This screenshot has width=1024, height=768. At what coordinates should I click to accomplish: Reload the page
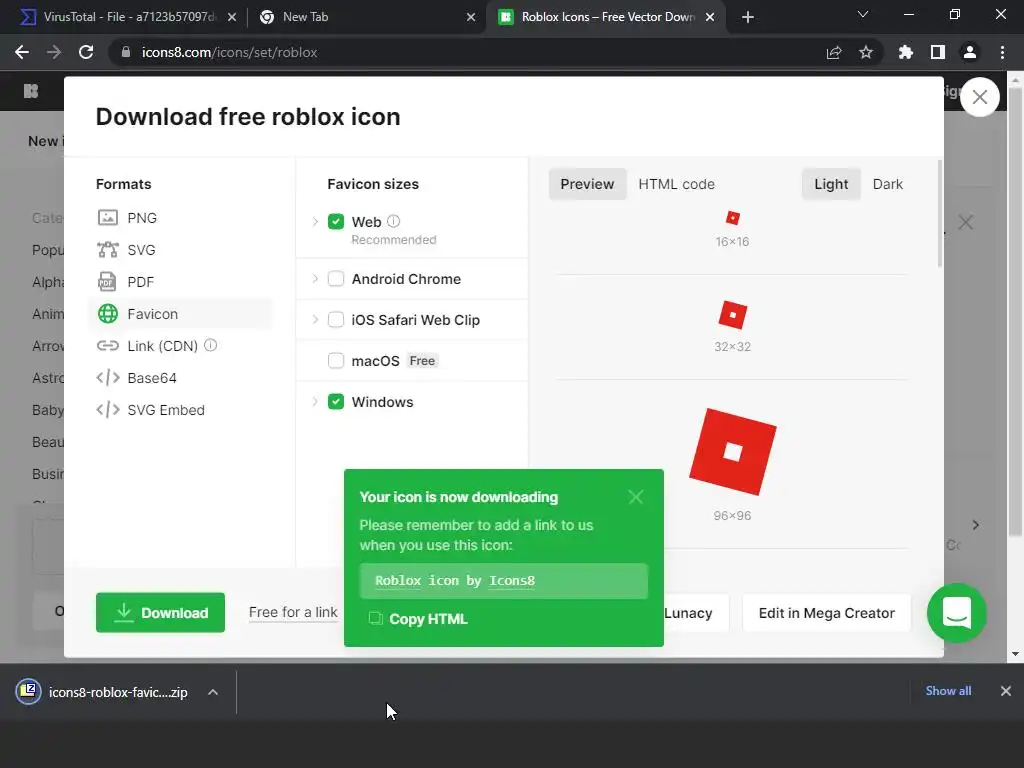pyautogui.click(x=86, y=52)
